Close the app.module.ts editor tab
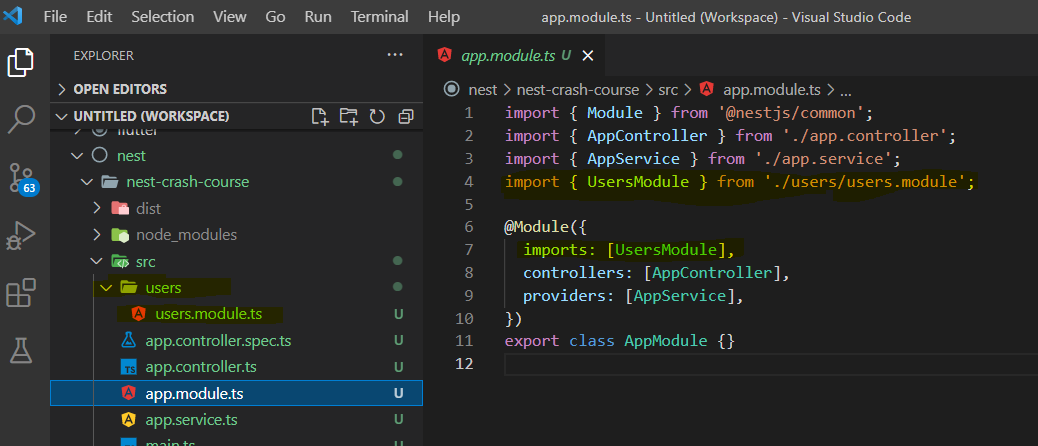1038x446 pixels. coord(588,55)
